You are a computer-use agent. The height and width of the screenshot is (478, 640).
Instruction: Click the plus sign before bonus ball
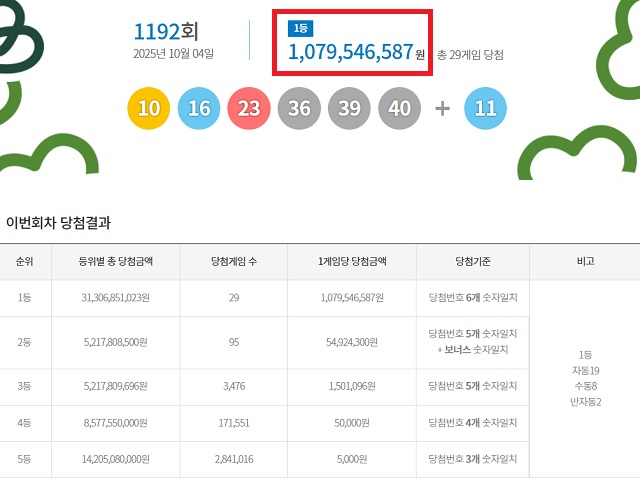coord(442,108)
